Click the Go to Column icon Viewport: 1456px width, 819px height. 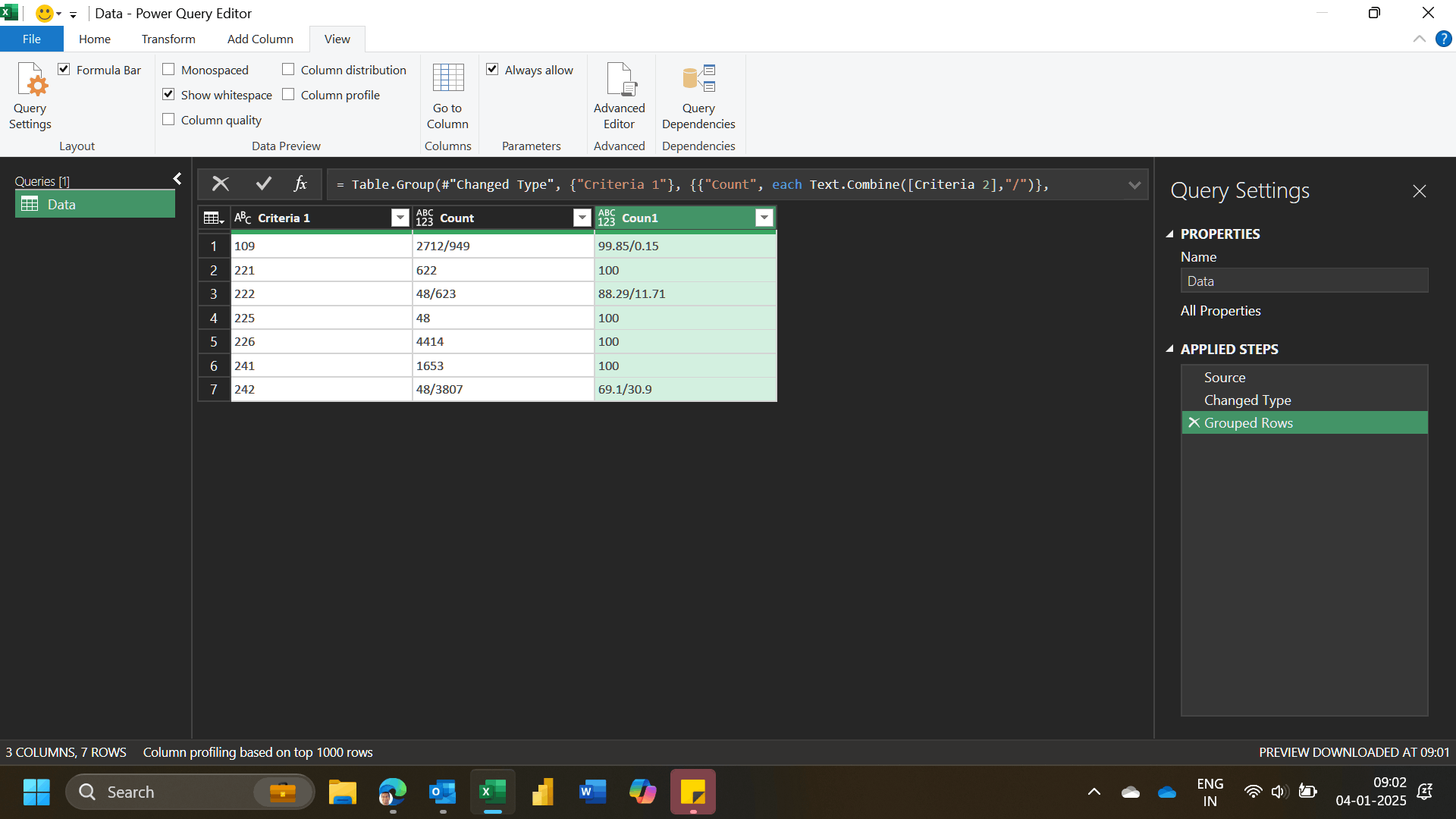tap(447, 96)
